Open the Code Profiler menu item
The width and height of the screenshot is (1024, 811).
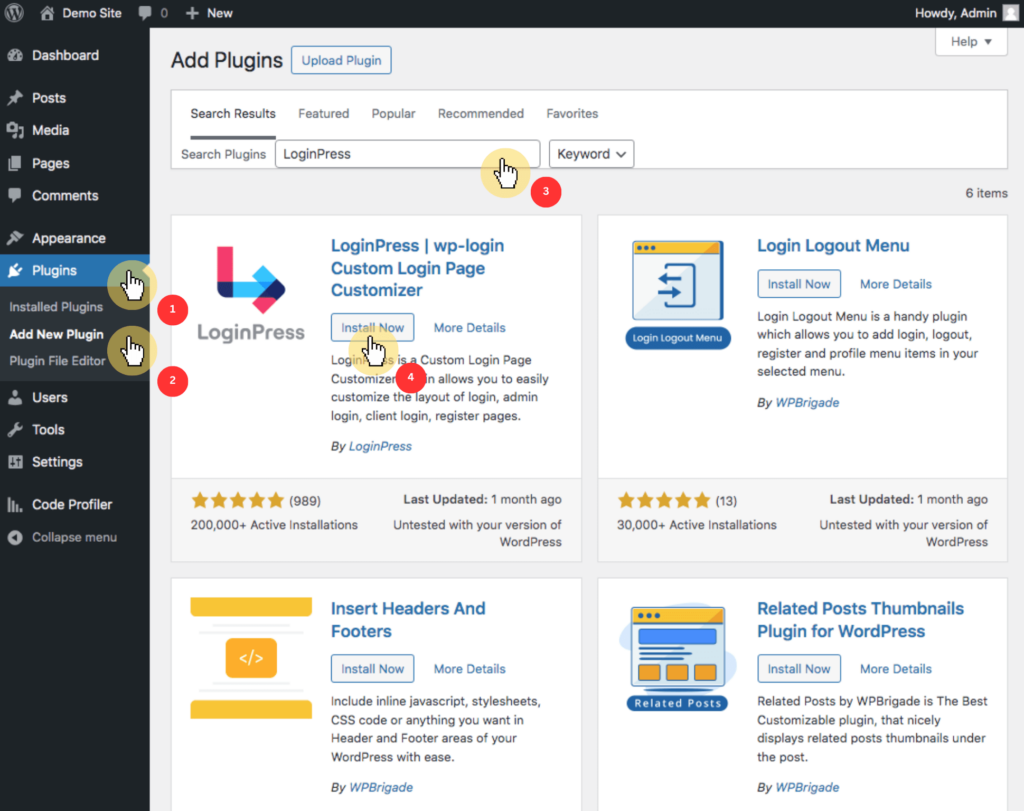pos(72,504)
